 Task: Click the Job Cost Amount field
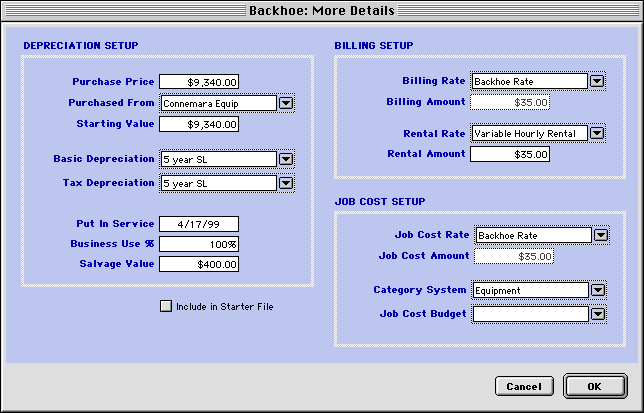coord(513,256)
